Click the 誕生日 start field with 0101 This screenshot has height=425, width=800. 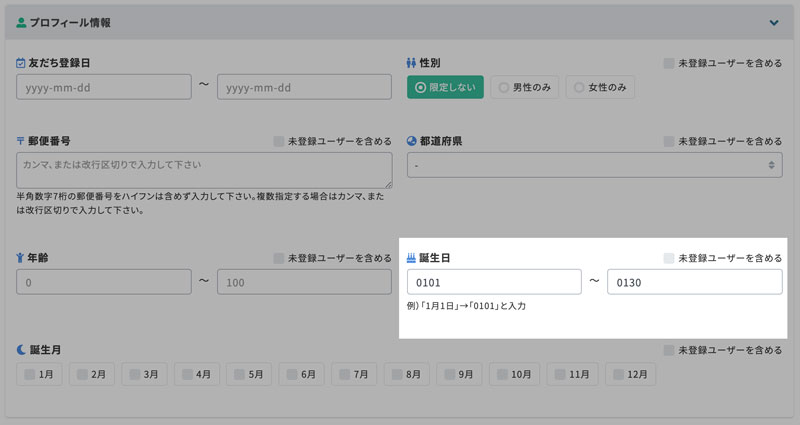tap(494, 282)
